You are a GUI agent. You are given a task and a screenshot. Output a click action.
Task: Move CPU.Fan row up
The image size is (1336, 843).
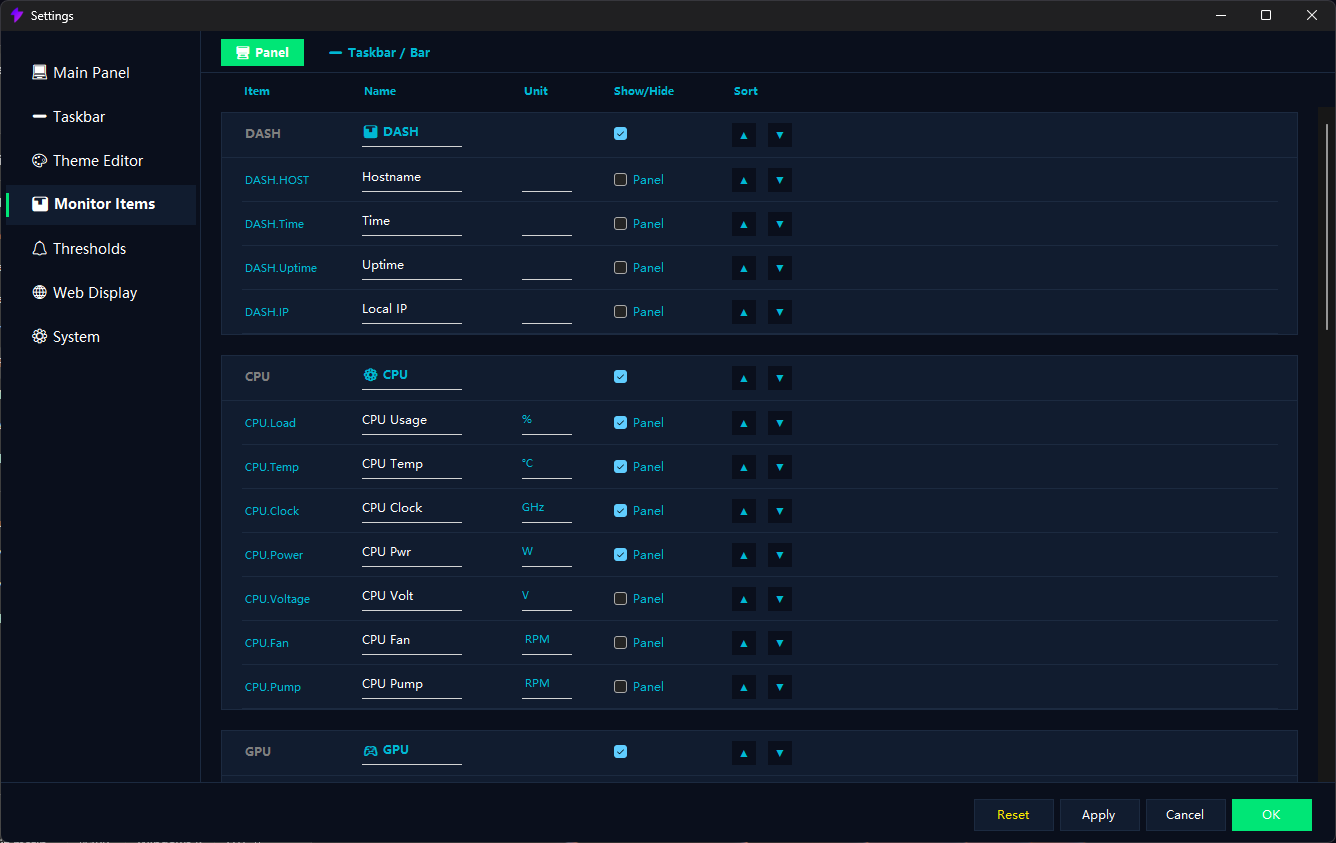coord(744,643)
